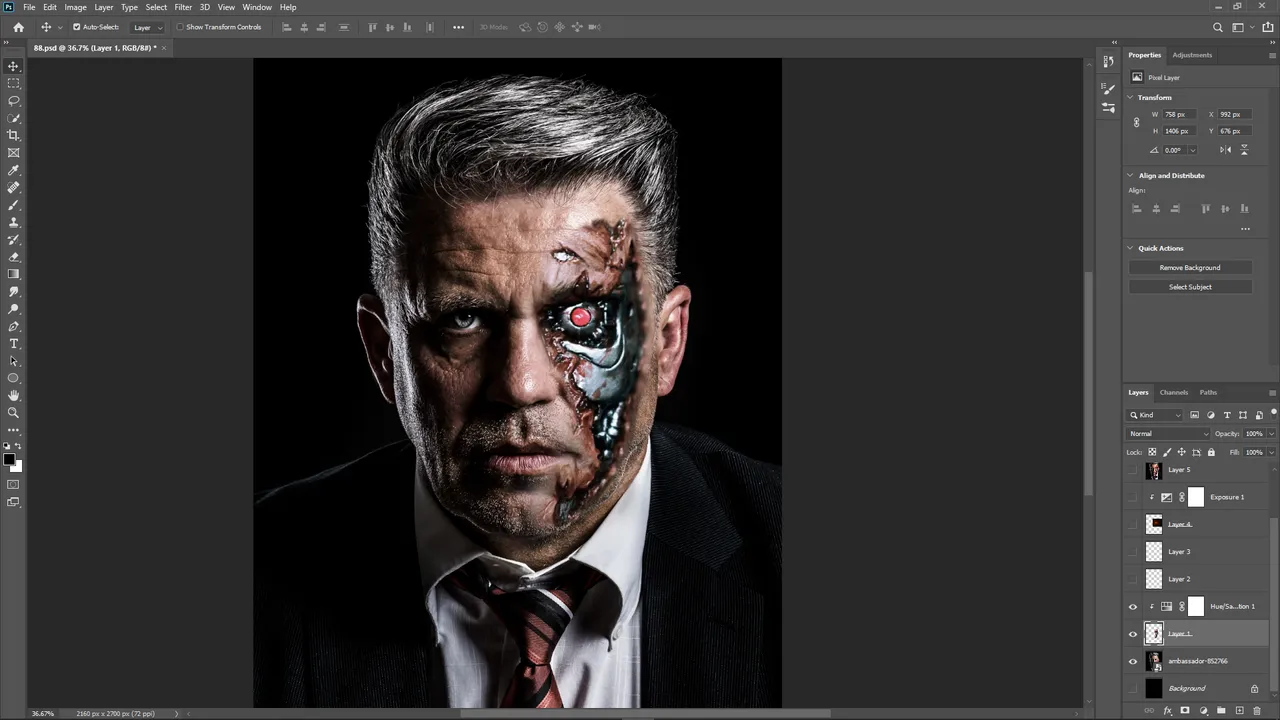Show Layer 5 visibility
Viewport: 1280px width, 720px height.
tap(1133, 470)
